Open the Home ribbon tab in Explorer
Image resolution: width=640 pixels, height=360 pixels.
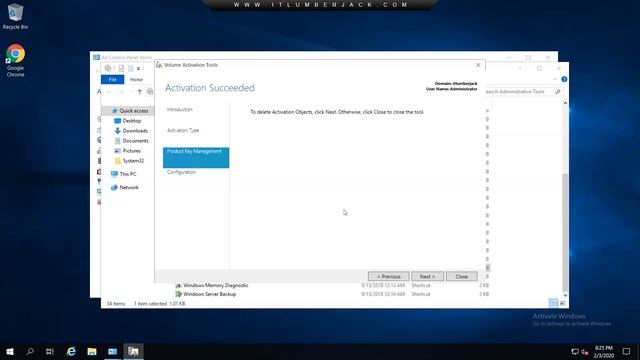pos(136,80)
